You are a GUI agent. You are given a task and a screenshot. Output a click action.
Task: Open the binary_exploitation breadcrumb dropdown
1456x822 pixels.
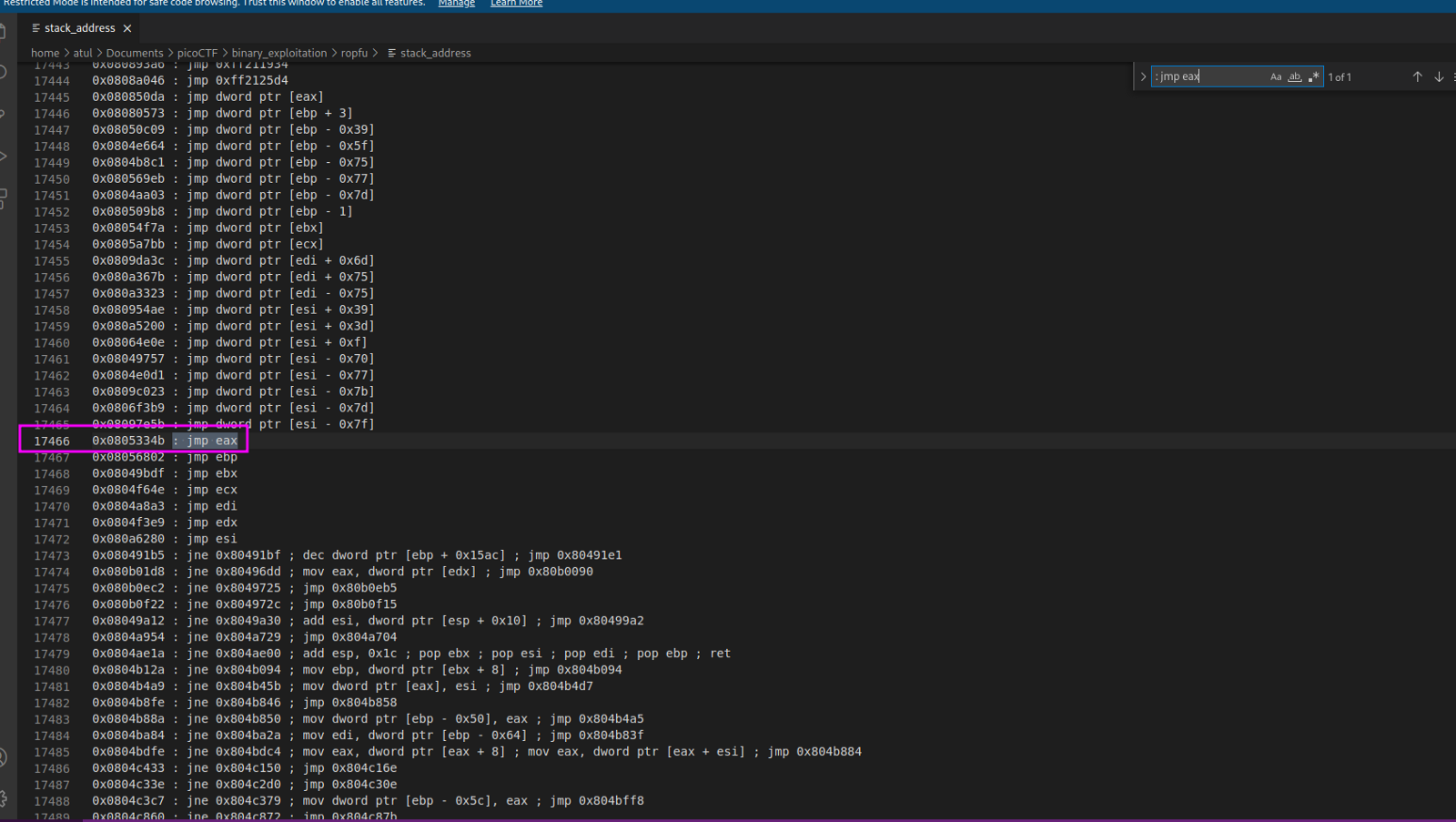[278, 53]
